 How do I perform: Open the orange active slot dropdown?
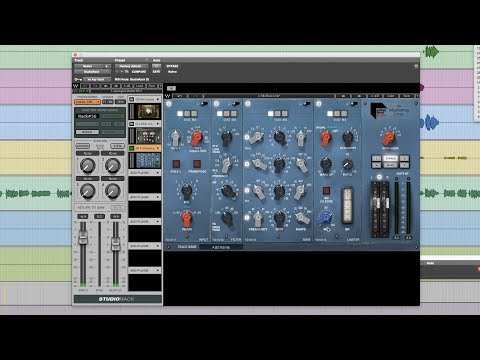tap(158, 148)
